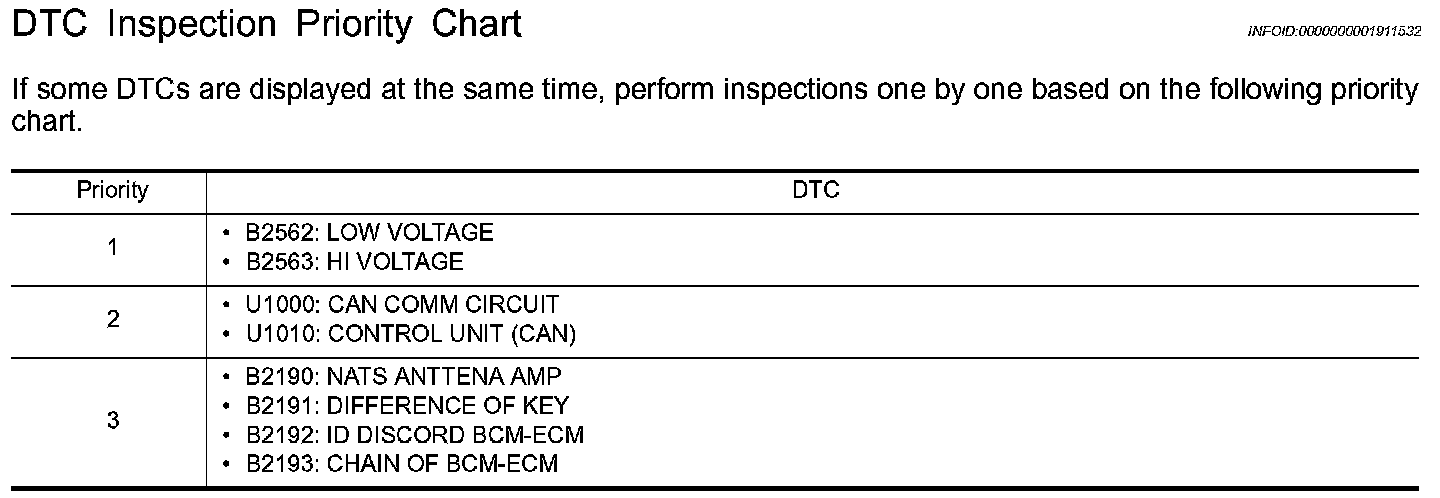Click U1000: CAN COMM CIRCUIT entry
This screenshot has height=498, width=1440.
[x=403, y=304]
